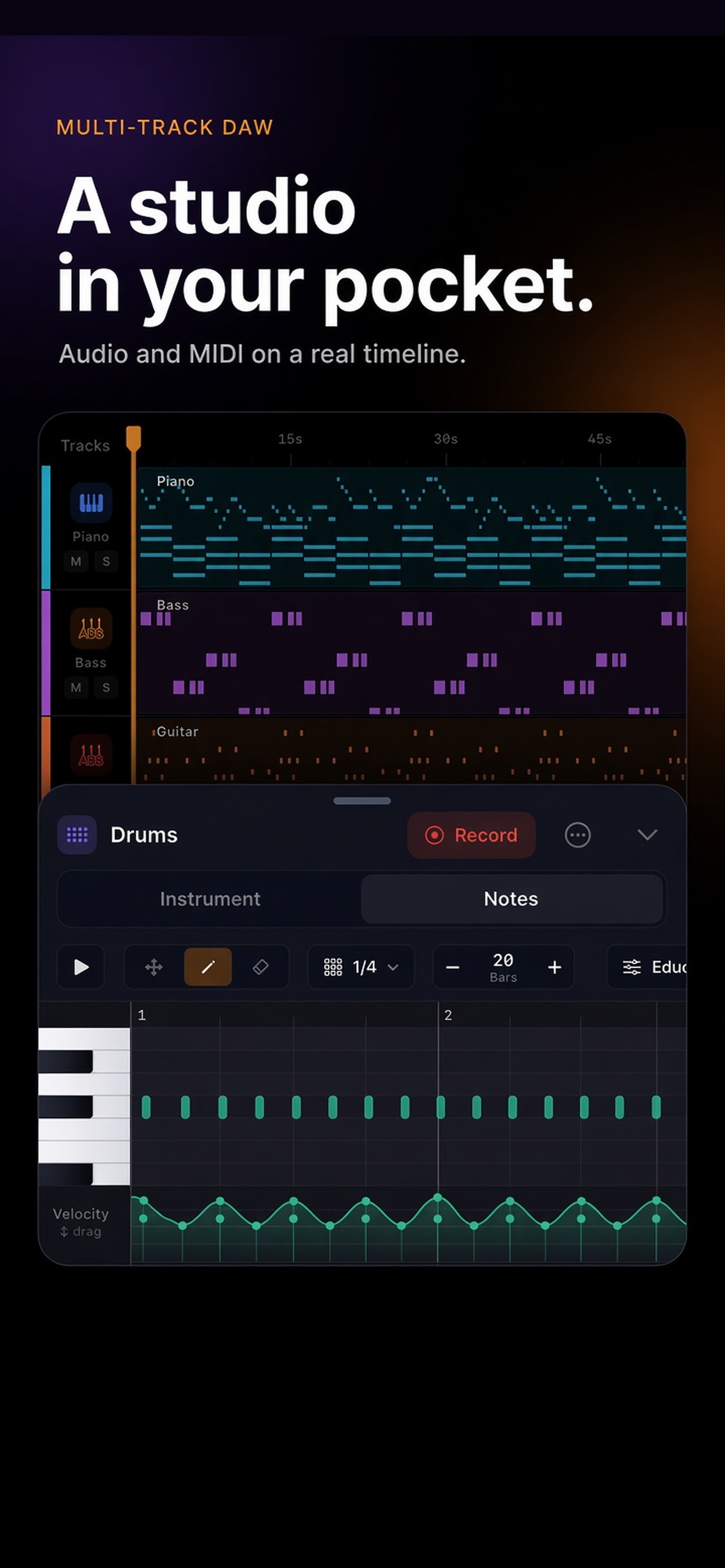Image resolution: width=725 pixels, height=1568 pixels.
Task: Play the drum pattern
Action: click(x=81, y=967)
